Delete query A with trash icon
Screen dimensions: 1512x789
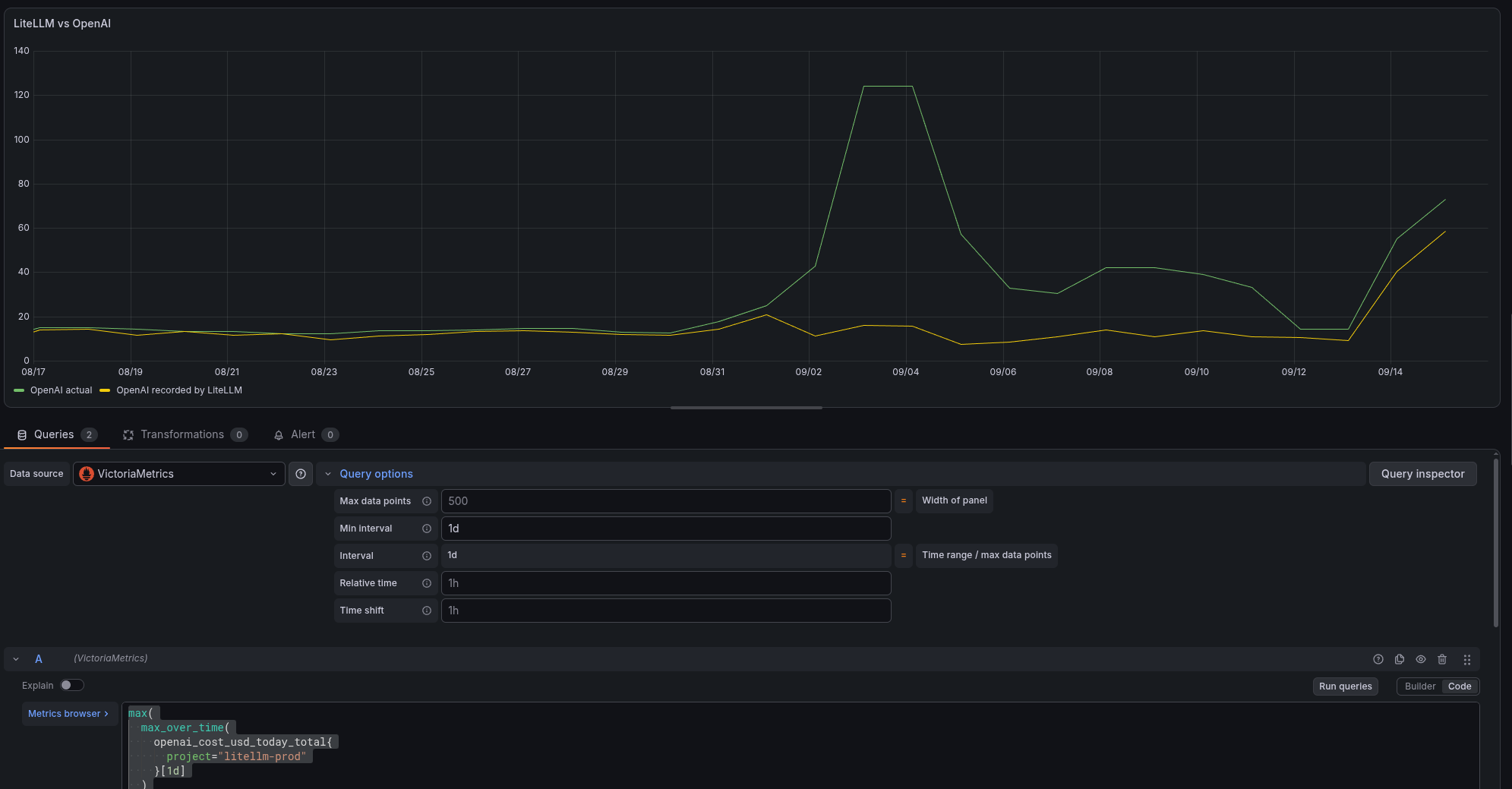coord(1442,659)
